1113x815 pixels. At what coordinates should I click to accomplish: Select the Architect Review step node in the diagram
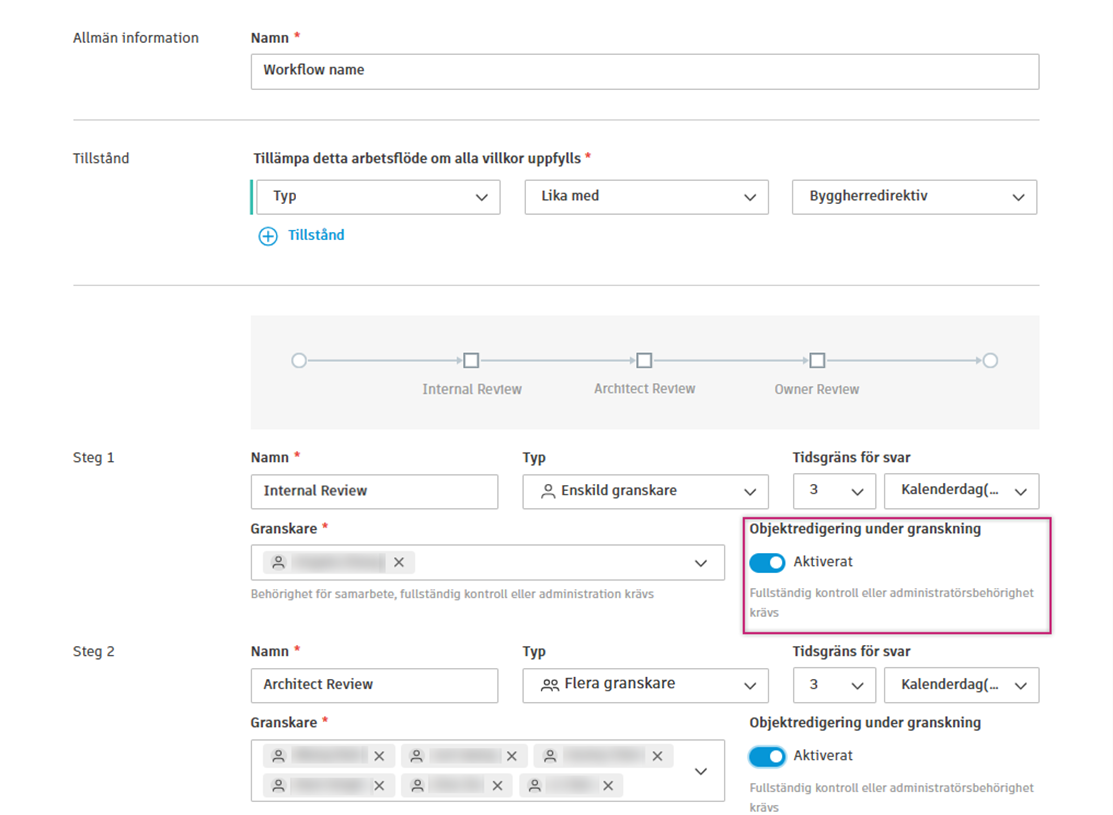tap(644, 361)
